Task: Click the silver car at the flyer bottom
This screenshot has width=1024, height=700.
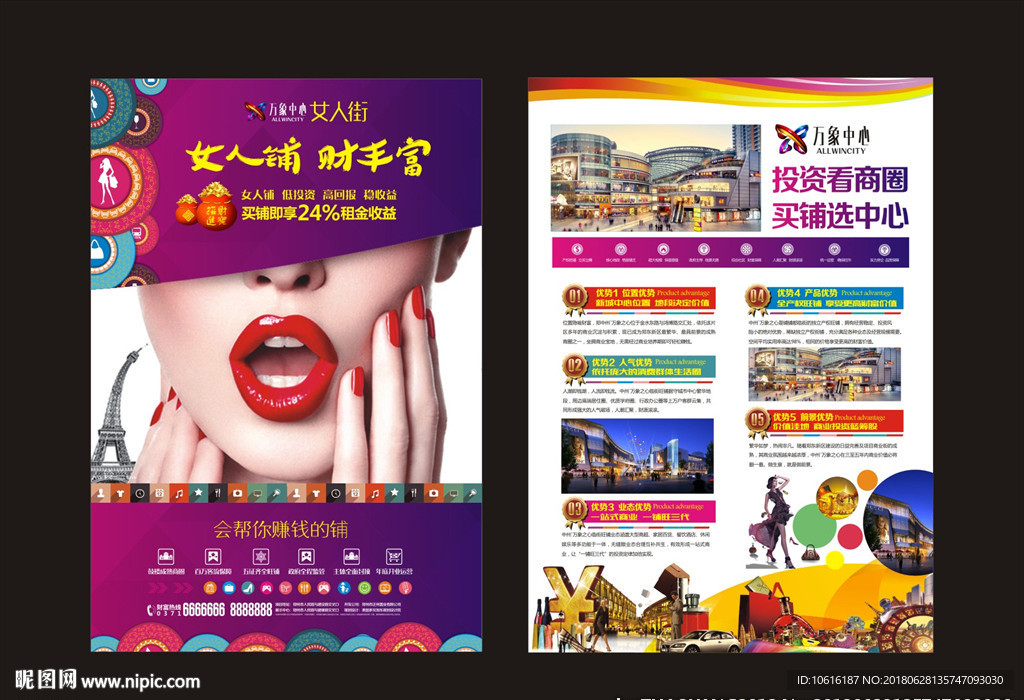Action: [701, 641]
